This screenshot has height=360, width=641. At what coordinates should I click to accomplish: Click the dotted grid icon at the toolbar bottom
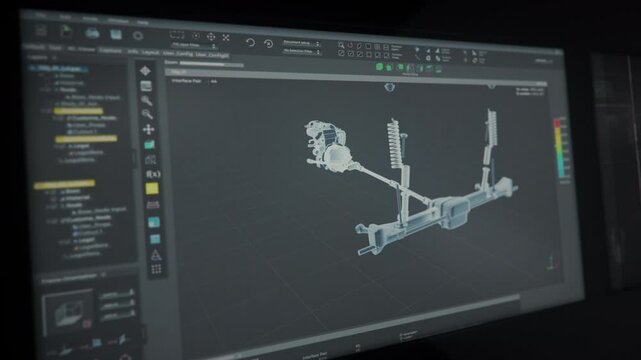(x=156, y=269)
